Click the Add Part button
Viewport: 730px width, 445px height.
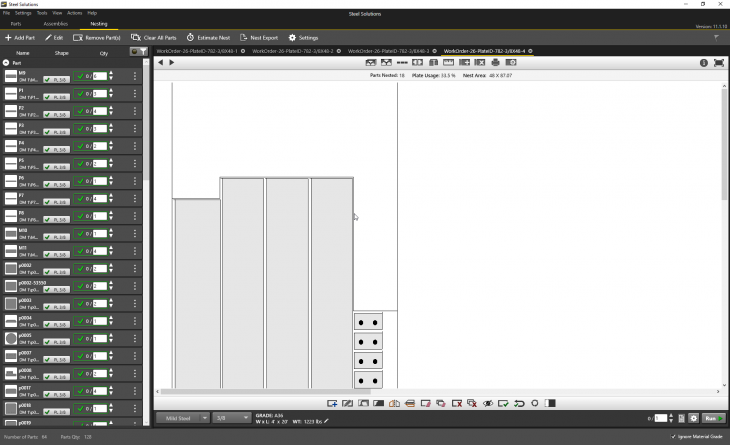coord(20,38)
